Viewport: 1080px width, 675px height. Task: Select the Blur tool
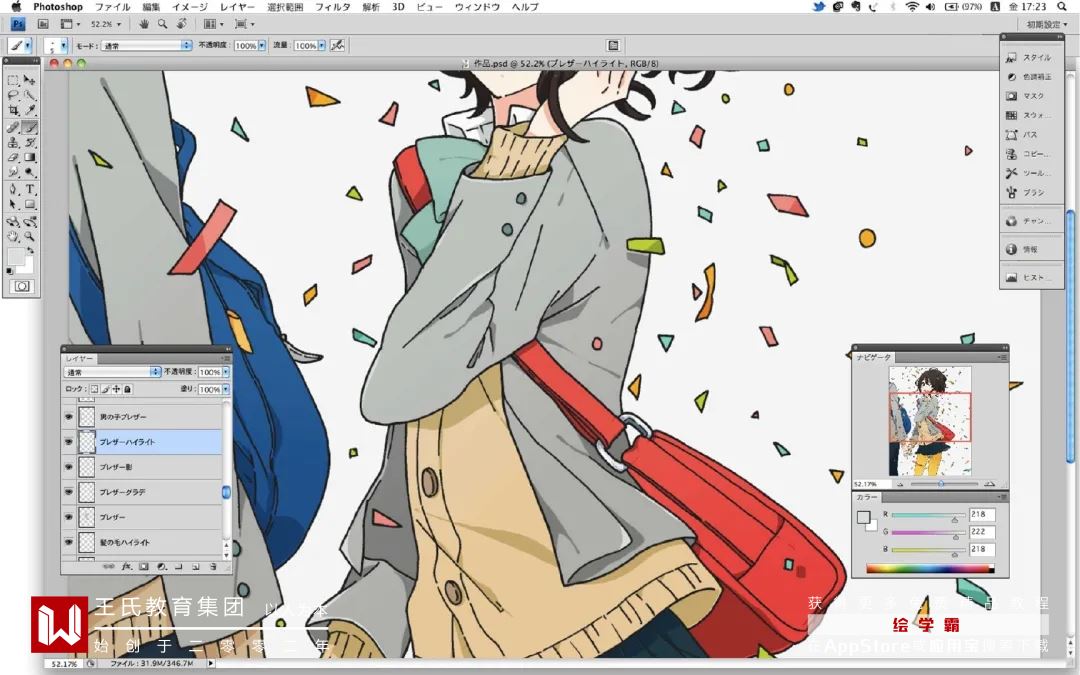[13, 173]
